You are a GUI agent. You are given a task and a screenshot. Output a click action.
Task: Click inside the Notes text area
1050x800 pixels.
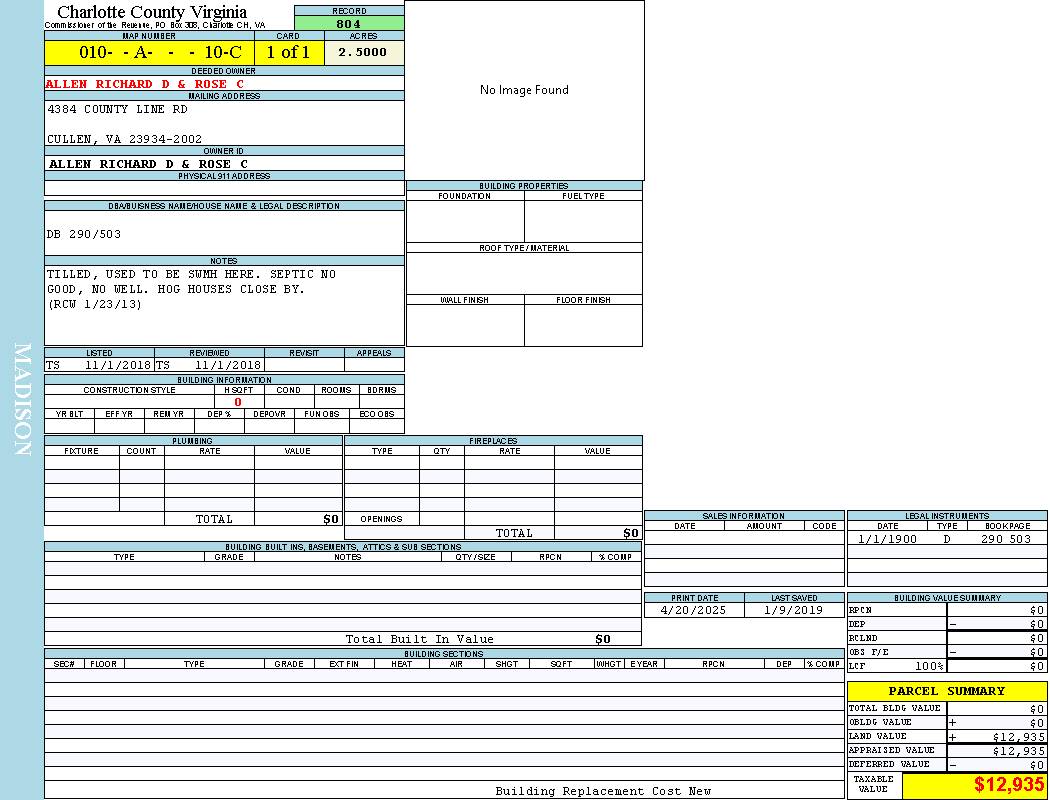(224, 304)
